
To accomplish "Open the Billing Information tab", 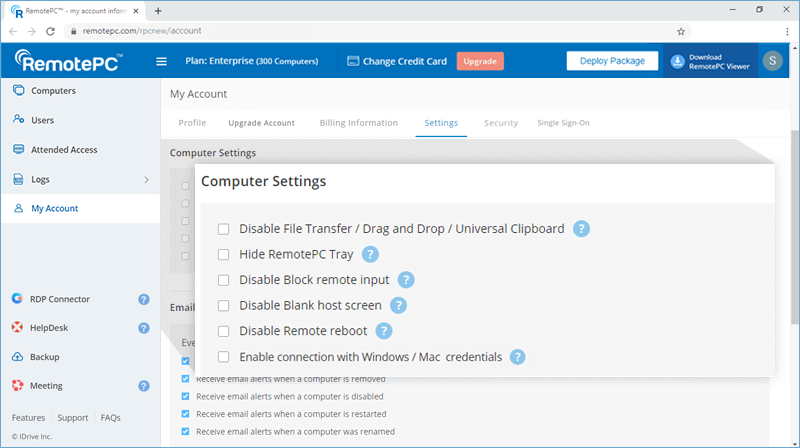I will pyautogui.click(x=359, y=123).
